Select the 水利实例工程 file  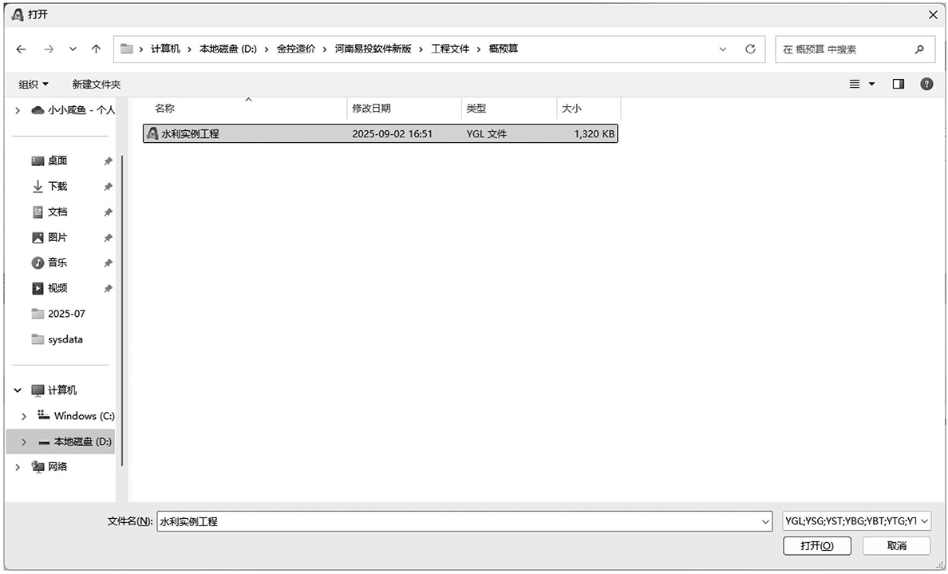pos(190,133)
